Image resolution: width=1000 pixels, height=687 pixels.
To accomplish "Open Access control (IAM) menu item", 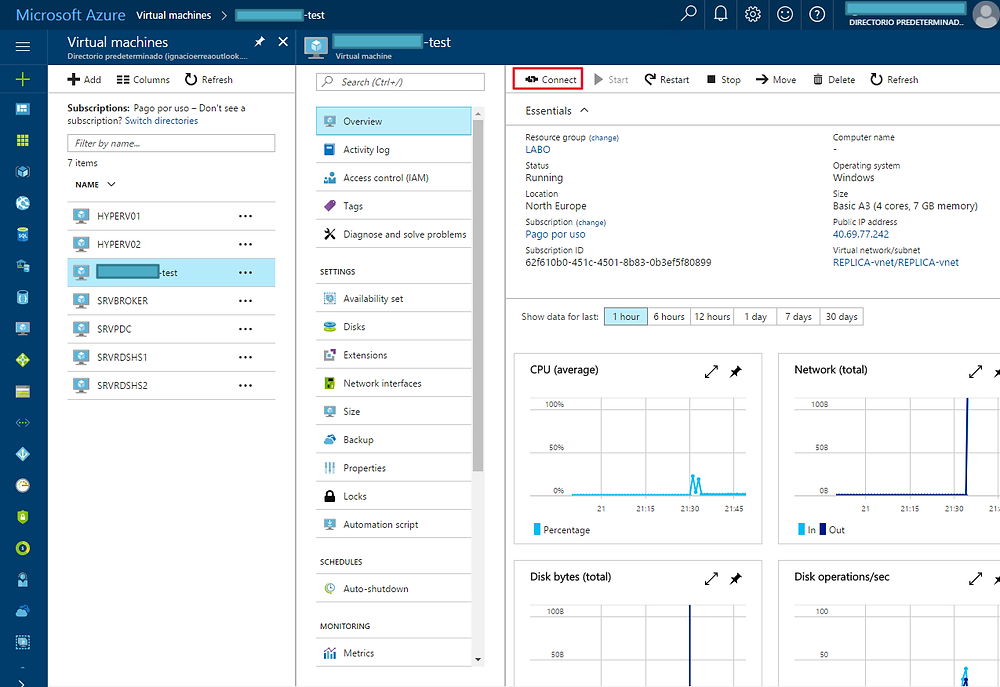I will point(393,177).
